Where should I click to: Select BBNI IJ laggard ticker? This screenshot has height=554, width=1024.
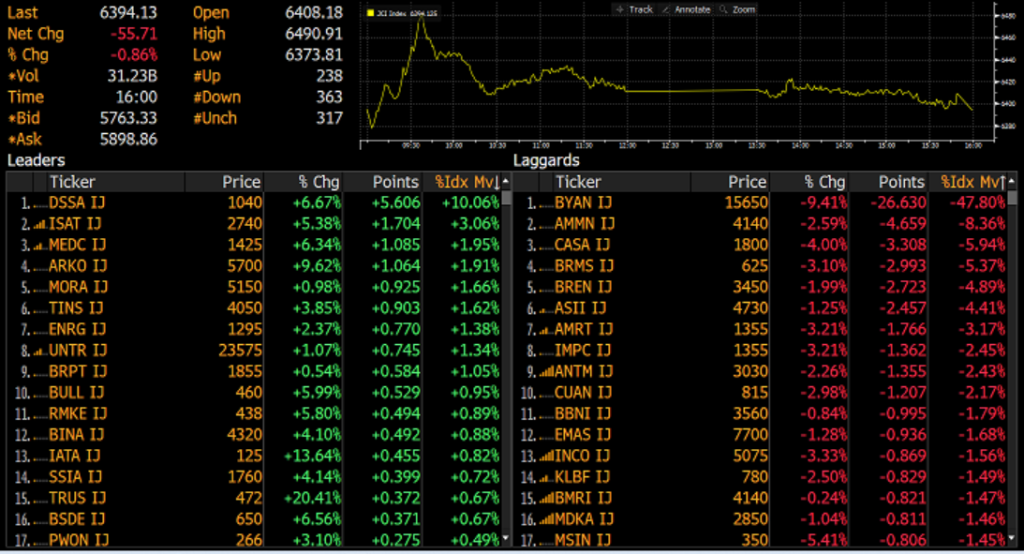pyautogui.click(x=583, y=414)
